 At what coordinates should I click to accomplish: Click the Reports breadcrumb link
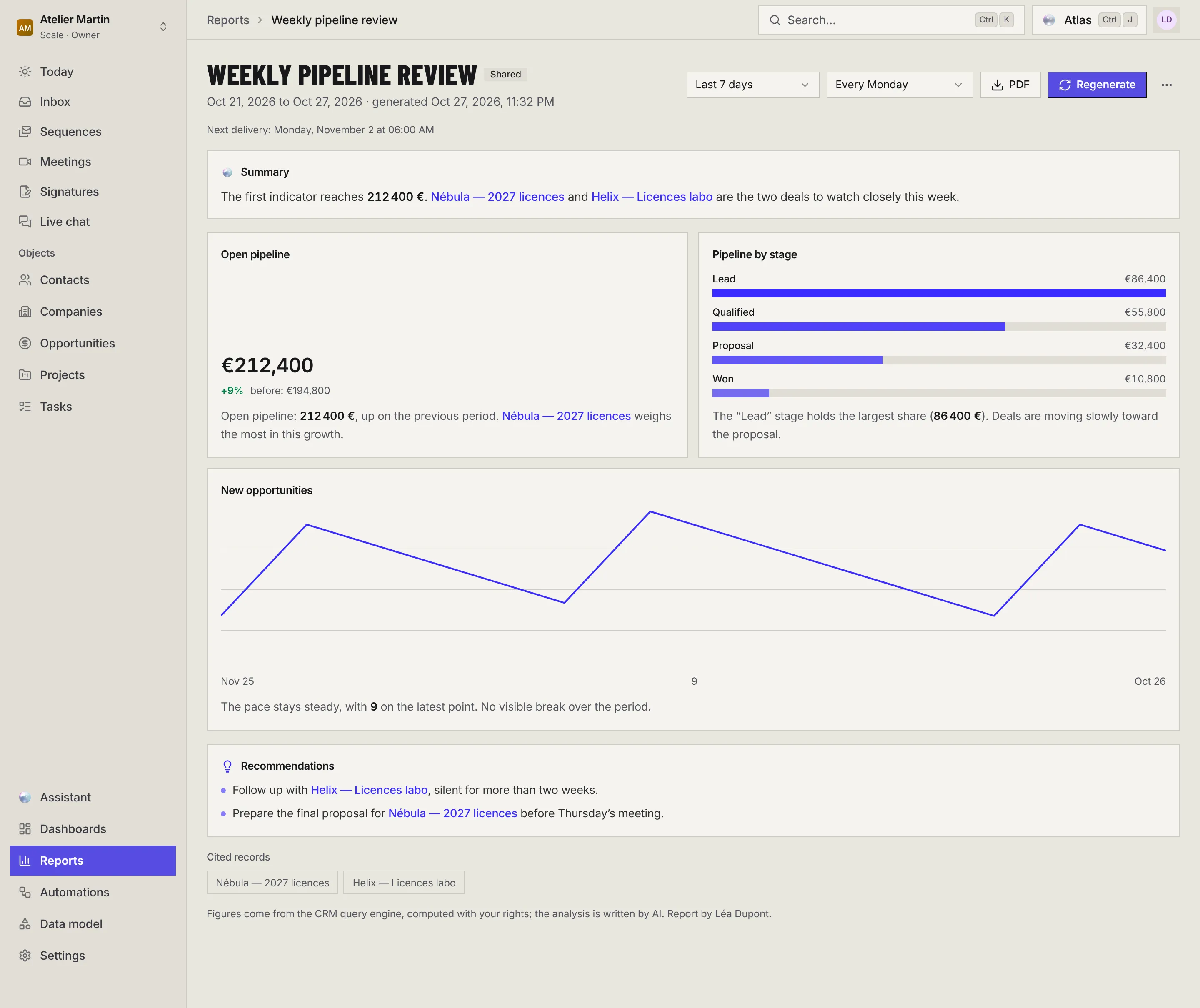pyautogui.click(x=227, y=20)
